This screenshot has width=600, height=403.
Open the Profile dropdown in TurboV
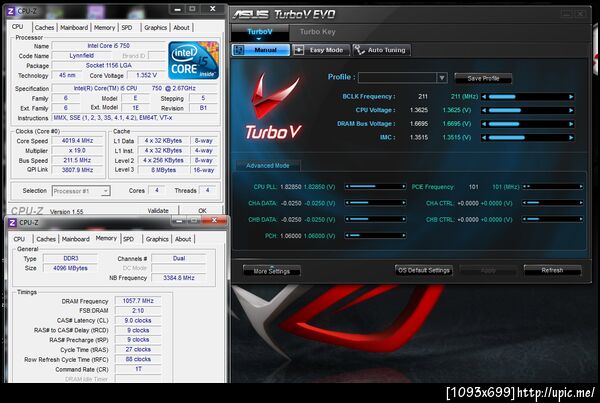click(x=442, y=78)
